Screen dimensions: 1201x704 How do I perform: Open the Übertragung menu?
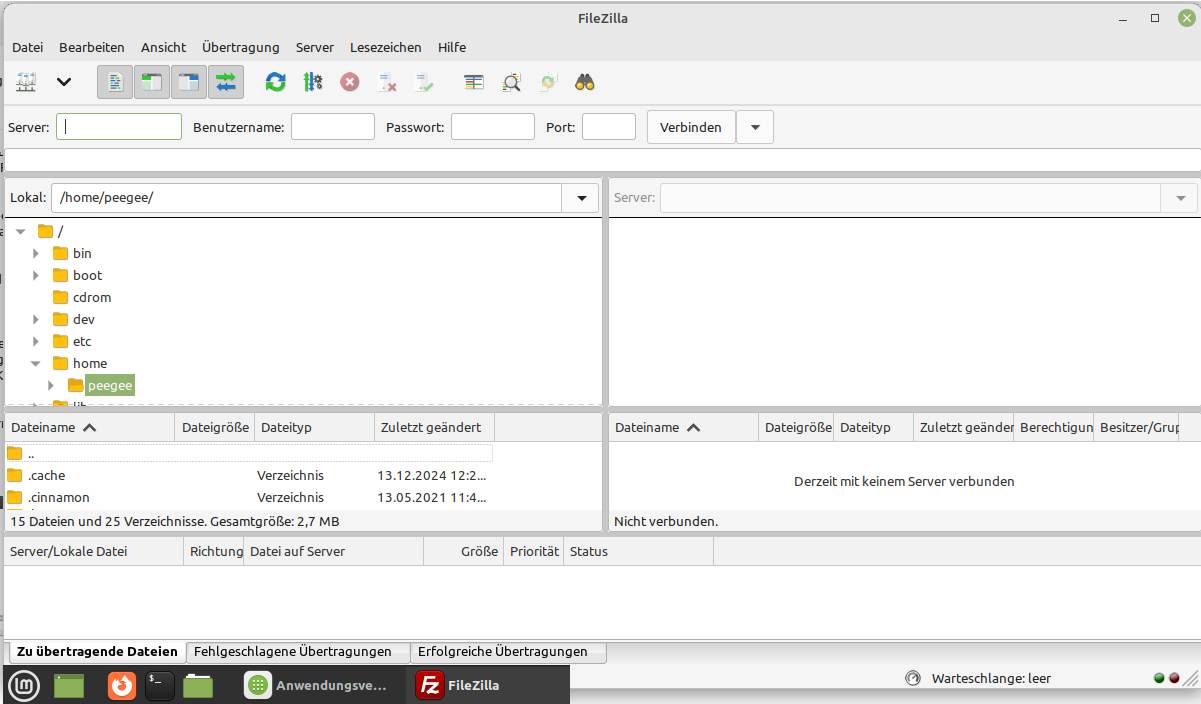click(x=240, y=47)
